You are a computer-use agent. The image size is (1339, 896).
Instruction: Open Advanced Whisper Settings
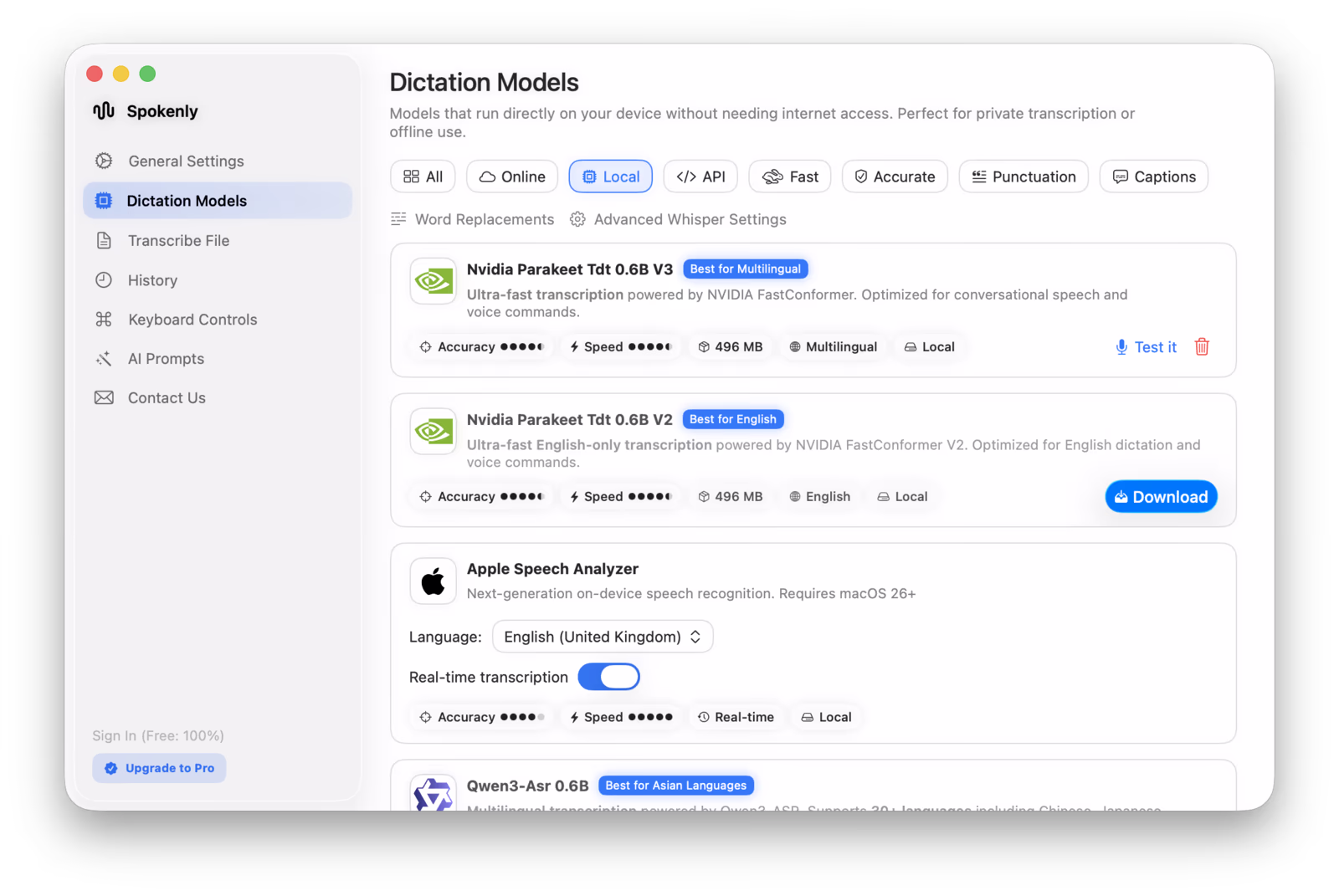point(678,219)
